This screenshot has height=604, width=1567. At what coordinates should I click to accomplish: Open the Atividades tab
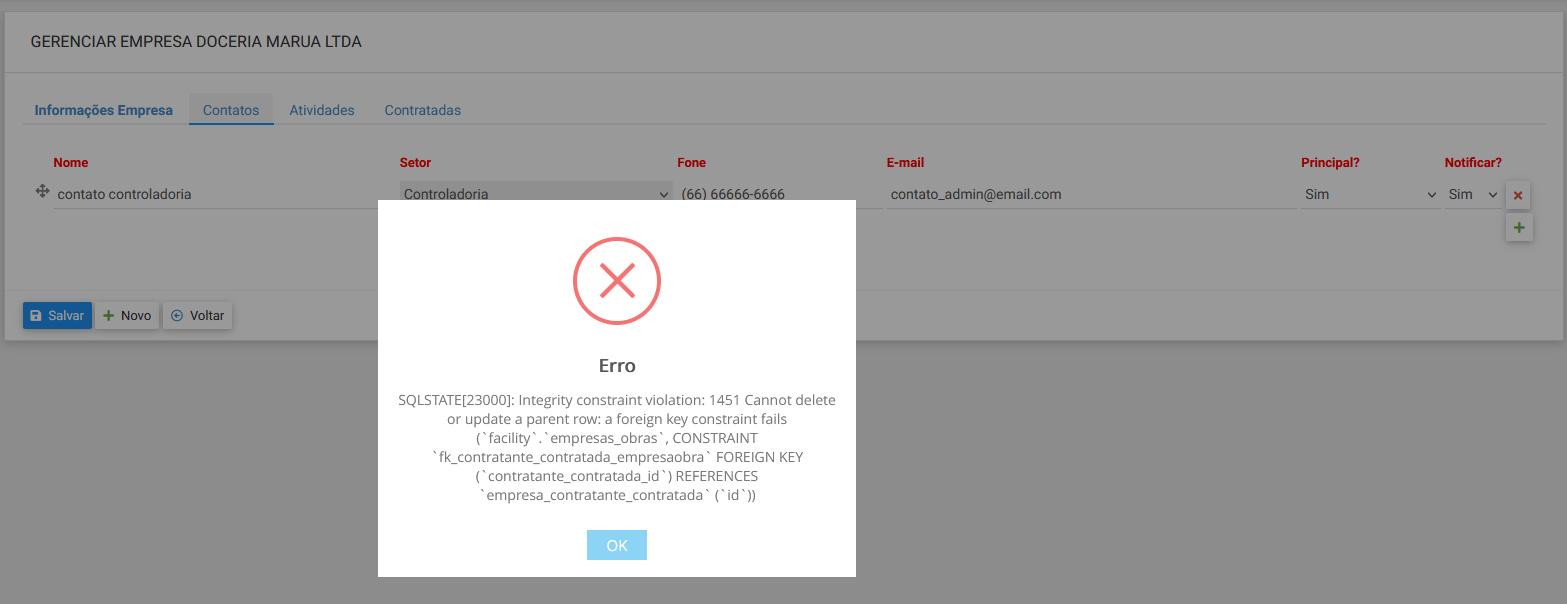click(322, 110)
